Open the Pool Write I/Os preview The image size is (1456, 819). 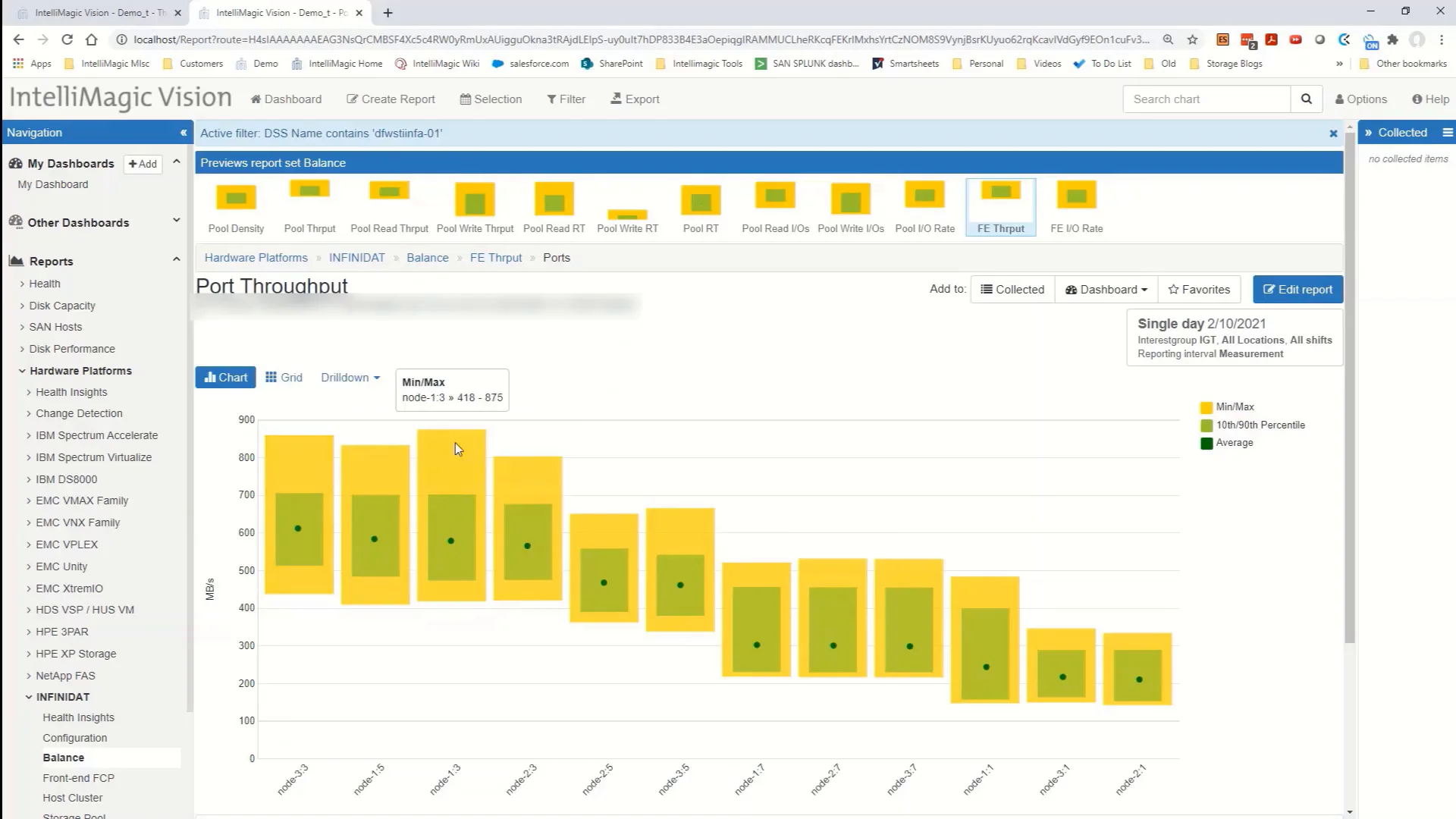coord(850,207)
